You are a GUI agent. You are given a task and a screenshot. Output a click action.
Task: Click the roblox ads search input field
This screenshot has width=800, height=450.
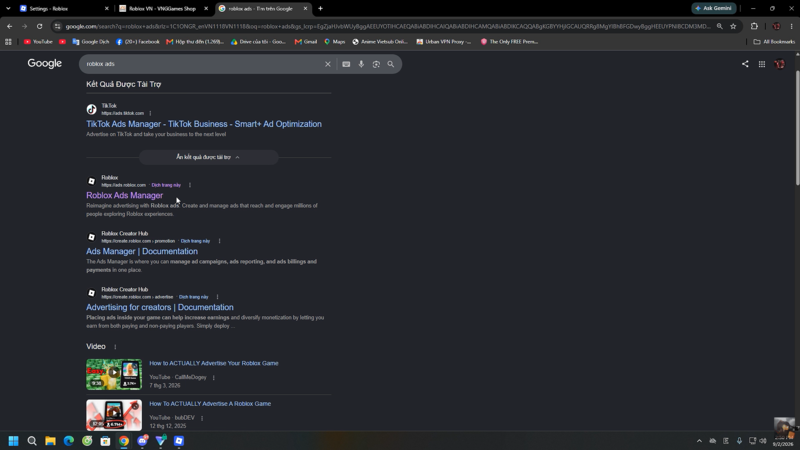[x=202, y=64]
